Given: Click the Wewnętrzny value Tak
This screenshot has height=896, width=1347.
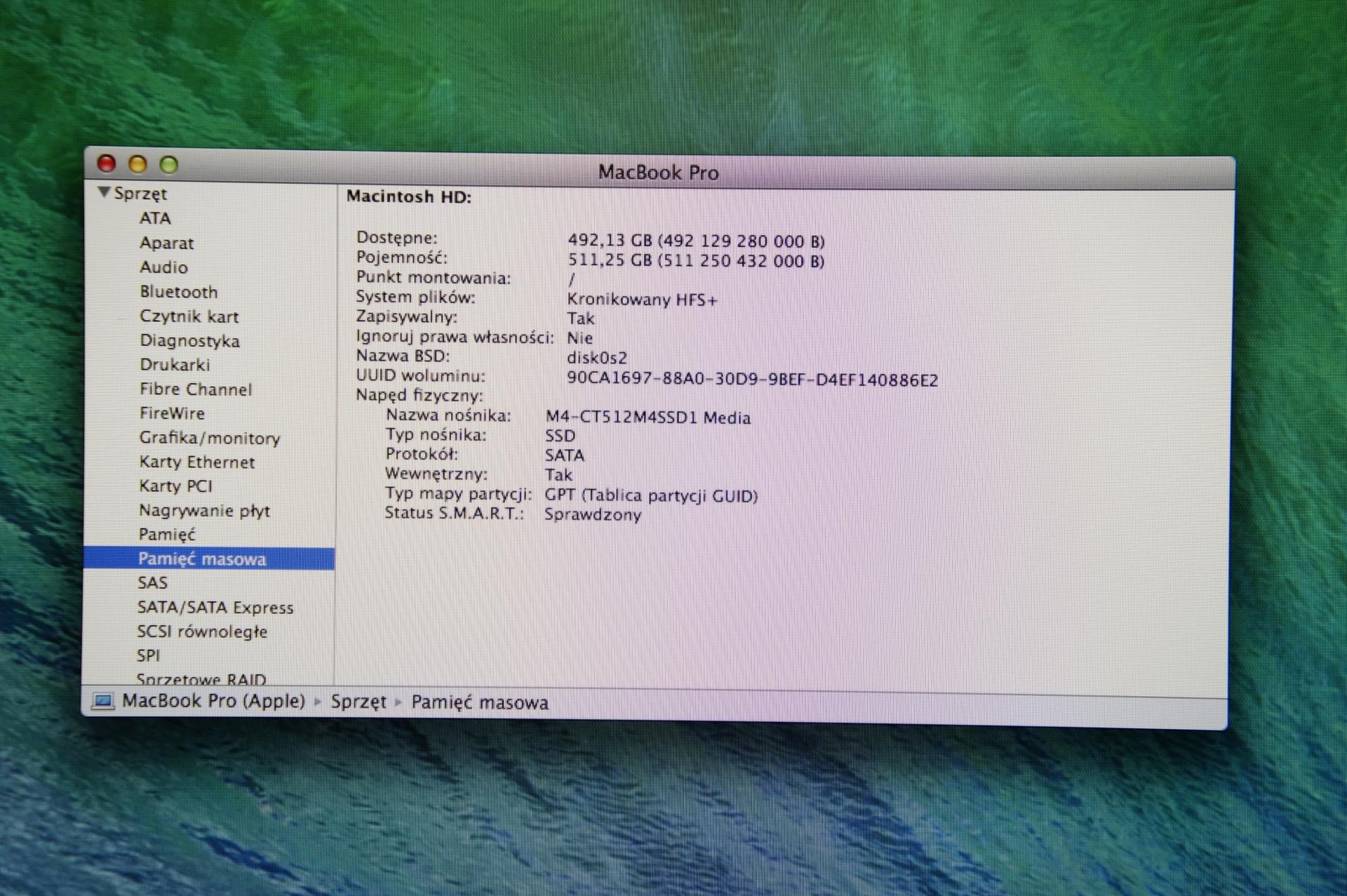Looking at the screenshot, I should coord(558,475).
